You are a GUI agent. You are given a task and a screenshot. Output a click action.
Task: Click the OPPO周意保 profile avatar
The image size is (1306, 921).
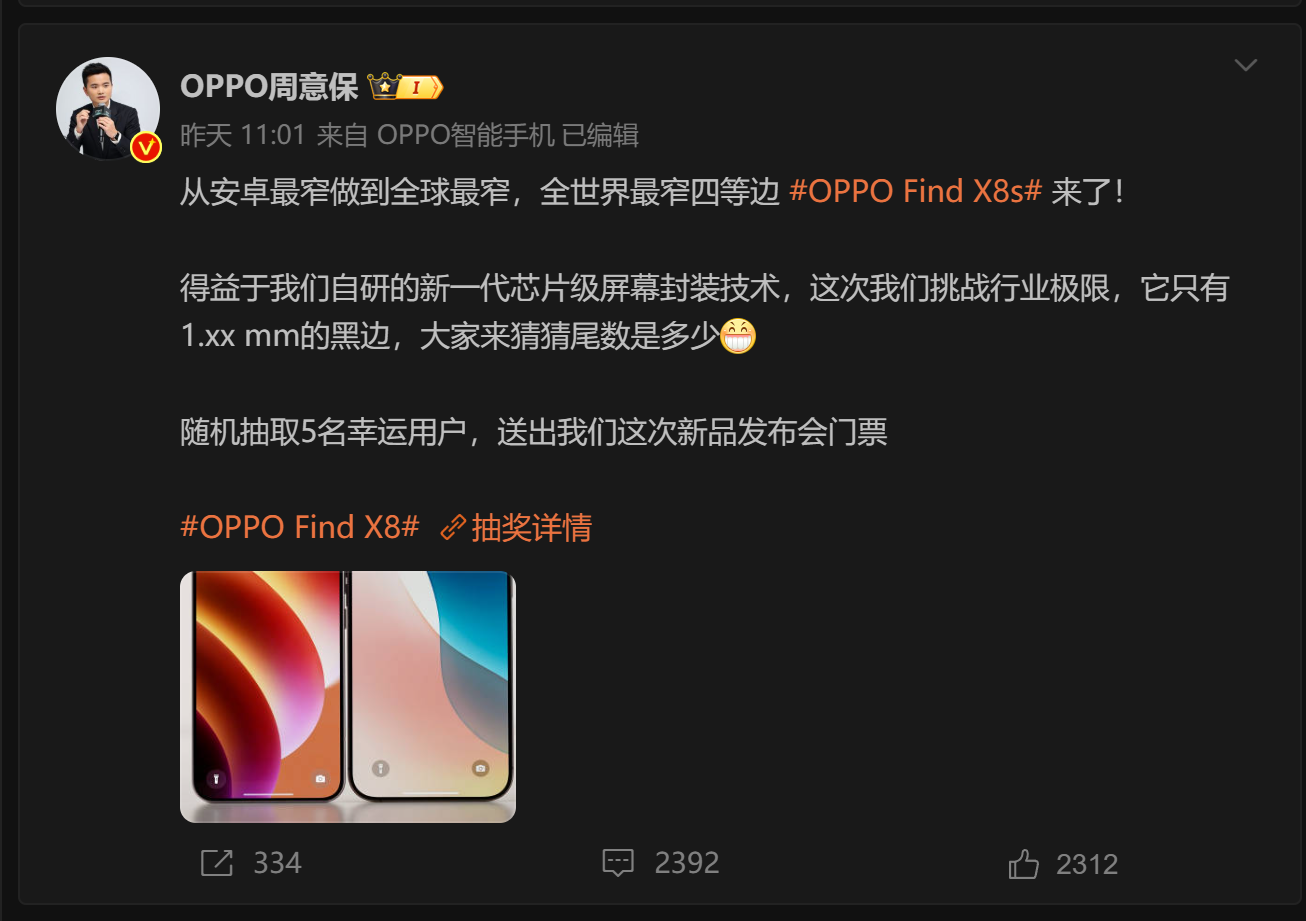point(108,108)
